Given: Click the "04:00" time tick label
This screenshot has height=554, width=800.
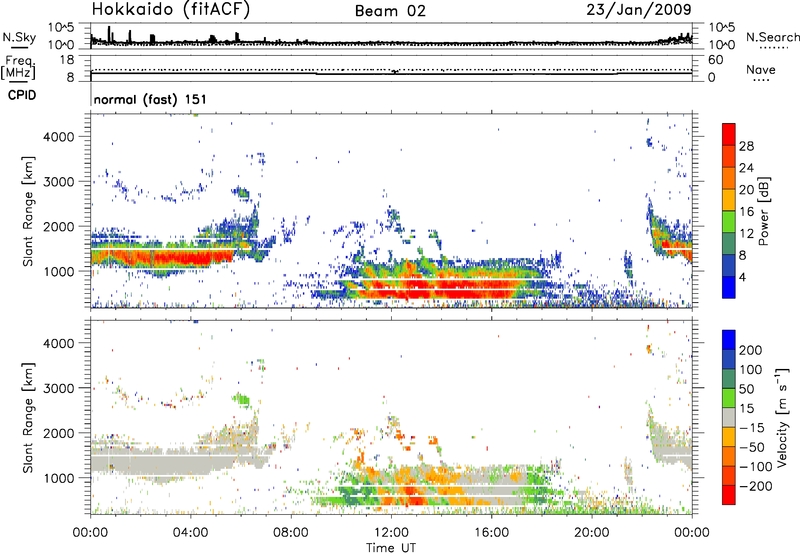Looking at the screenshot, I should [x=190, y=533].
